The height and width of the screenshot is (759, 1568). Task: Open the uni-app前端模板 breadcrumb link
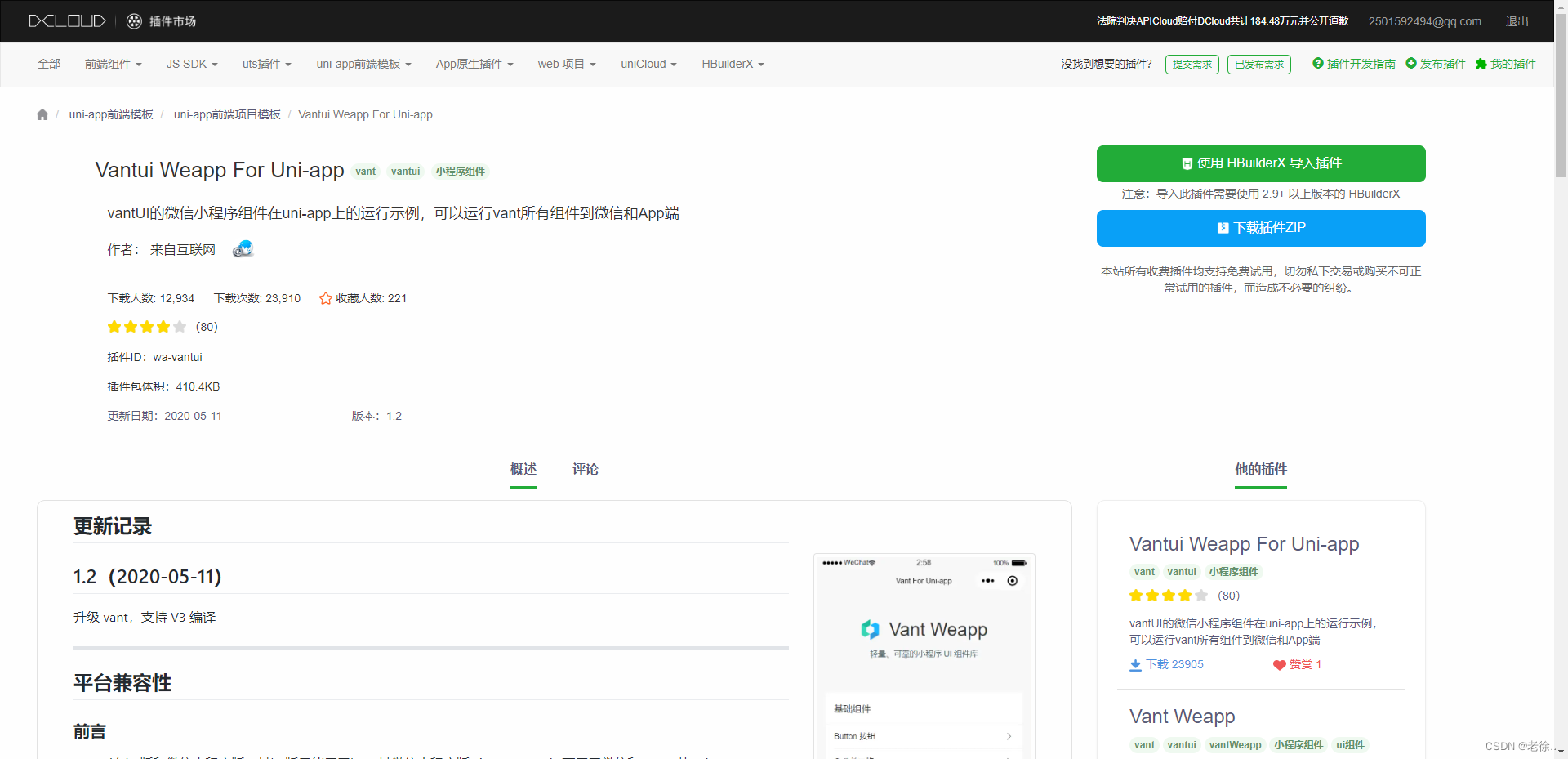point(111,114)
